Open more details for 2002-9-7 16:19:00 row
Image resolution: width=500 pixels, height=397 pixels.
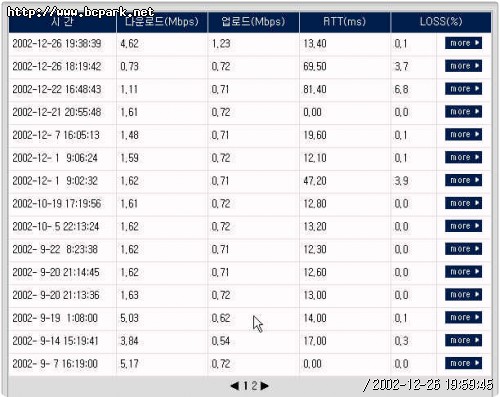(x=463, y=363)
